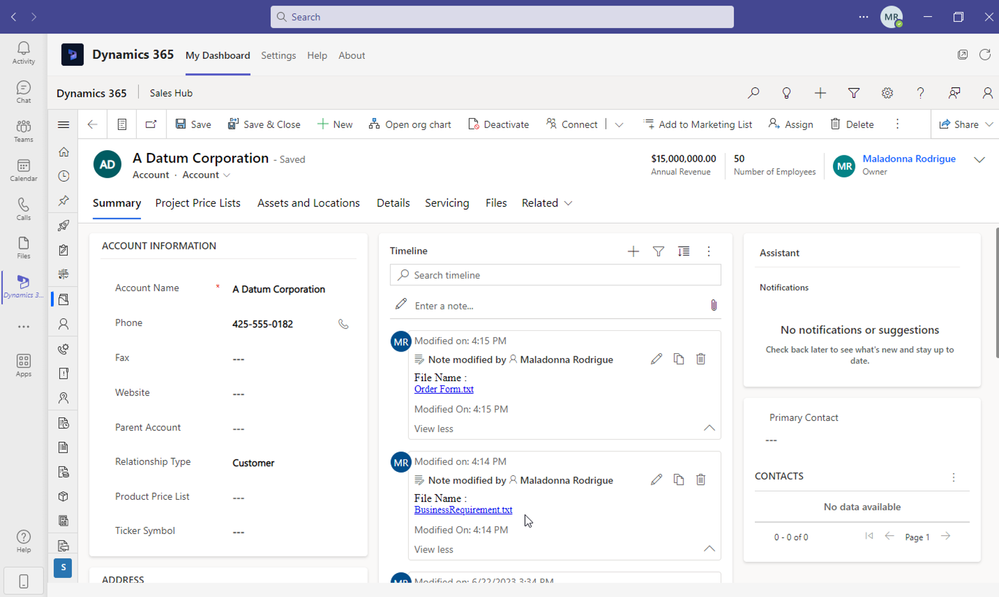Delete the Order Form.txt note
Image resolution: width=999 pixels, height=597 pixels.
(x=700, y=359)
